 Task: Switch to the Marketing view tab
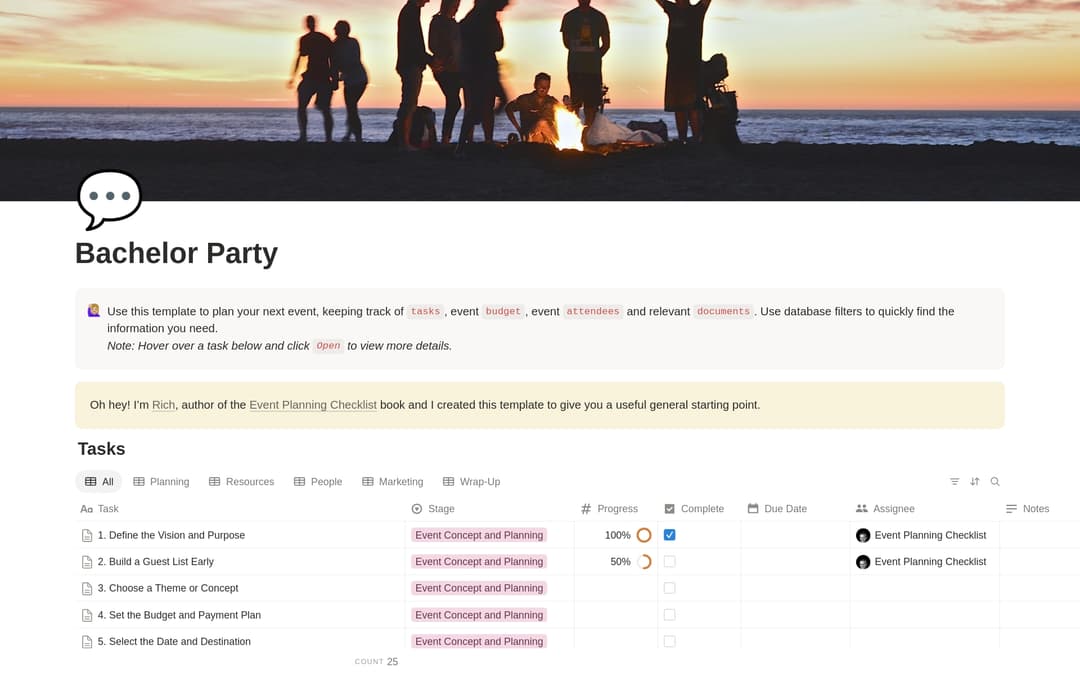click(x=393, y=482)
